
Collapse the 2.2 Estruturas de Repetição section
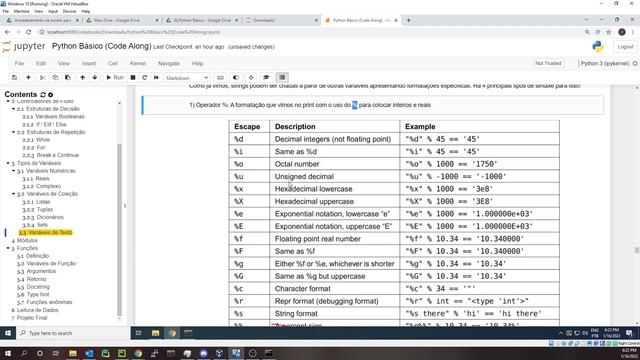coord(13,132)
